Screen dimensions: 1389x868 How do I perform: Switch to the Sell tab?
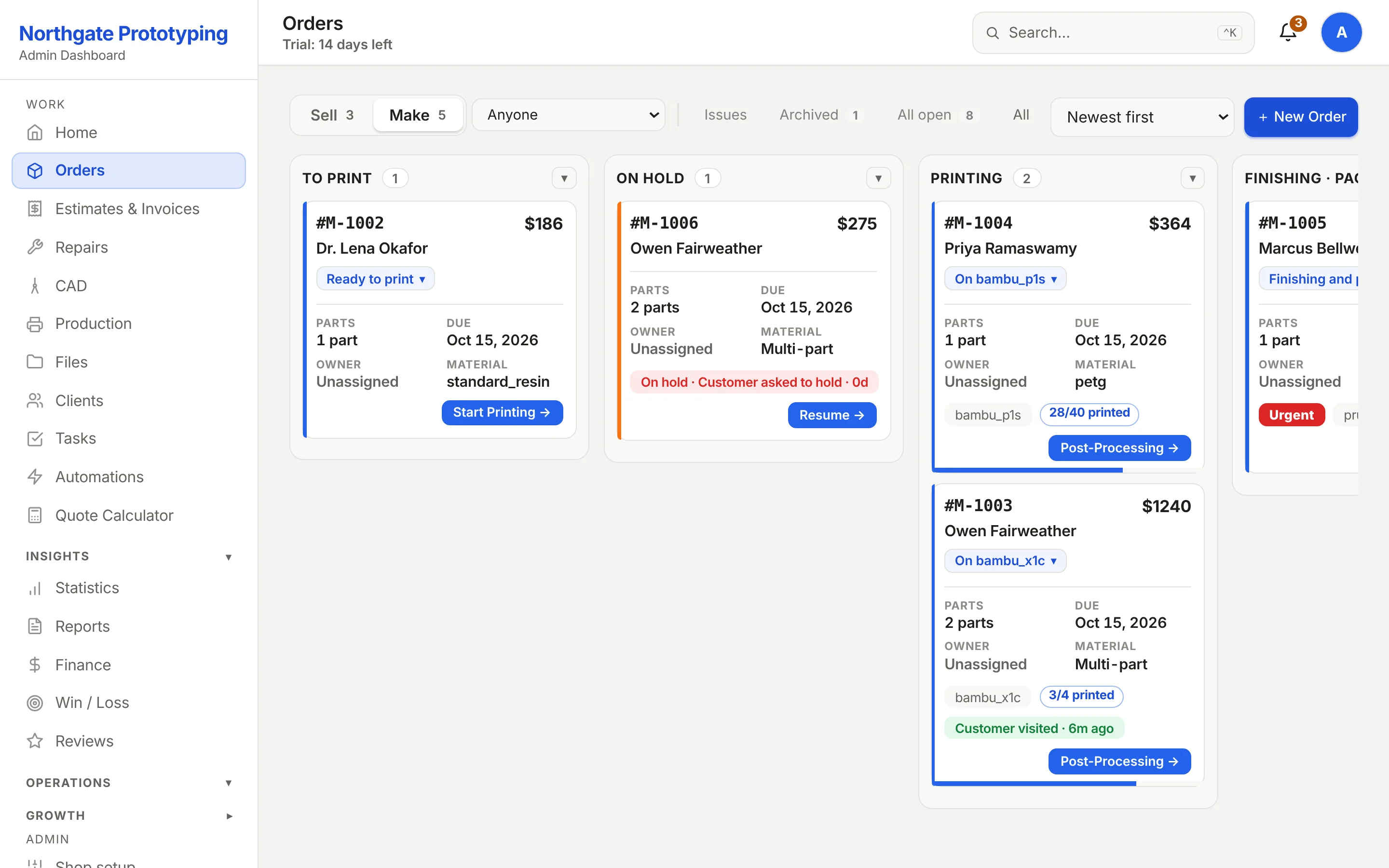point(332,115)
